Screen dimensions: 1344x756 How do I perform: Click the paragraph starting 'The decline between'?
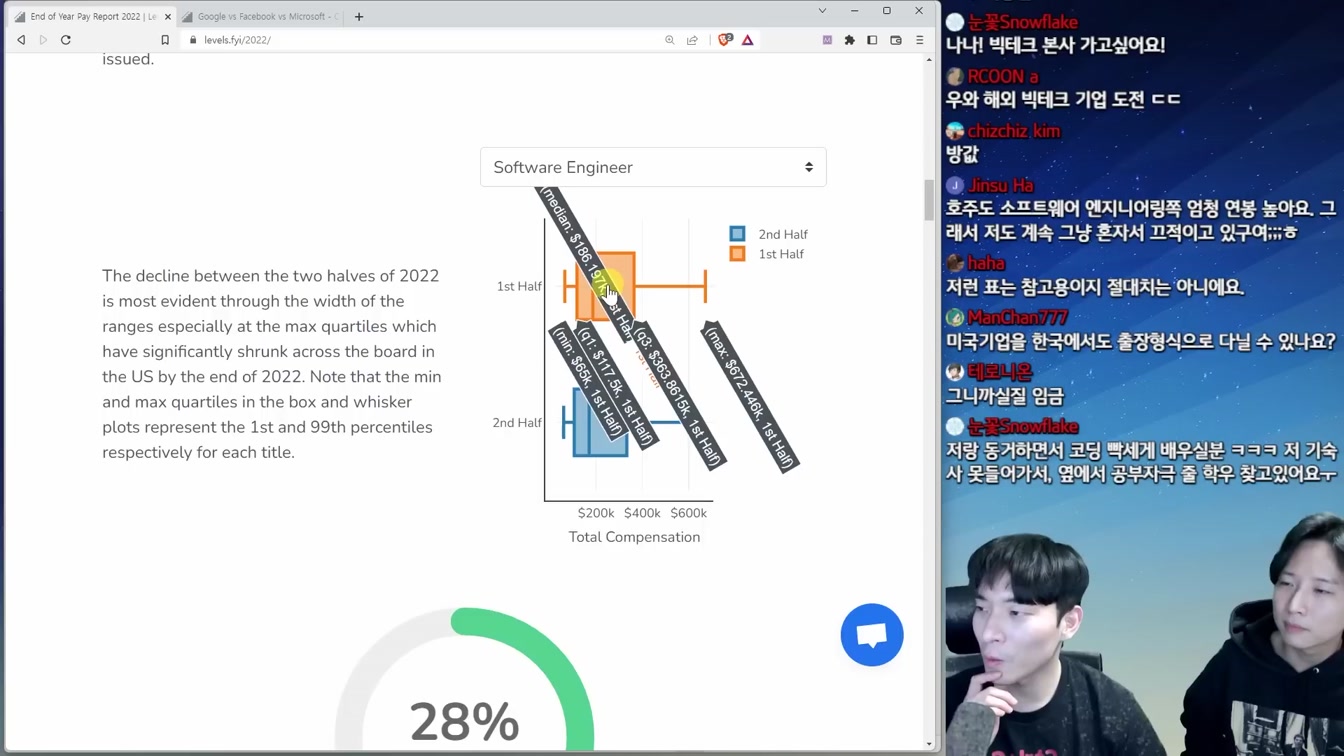(x=272, y=364)
